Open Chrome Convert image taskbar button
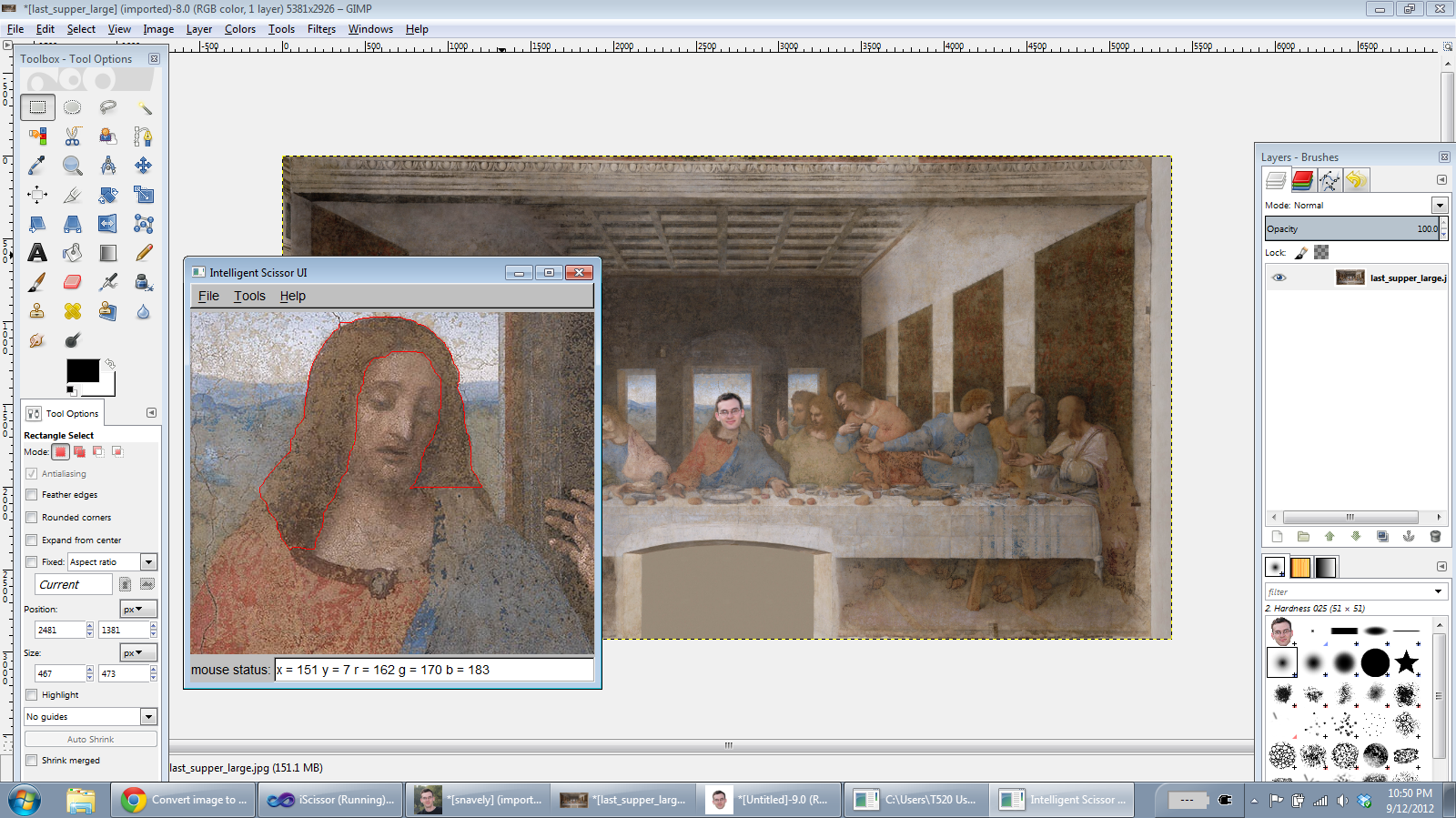 coord(184,800)
